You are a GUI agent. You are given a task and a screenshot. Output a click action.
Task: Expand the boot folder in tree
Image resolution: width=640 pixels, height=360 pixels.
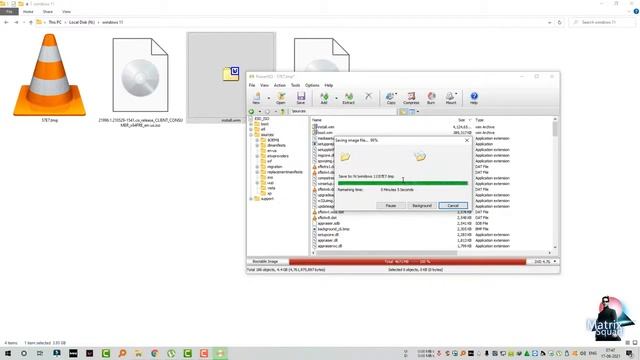(251, 124)
